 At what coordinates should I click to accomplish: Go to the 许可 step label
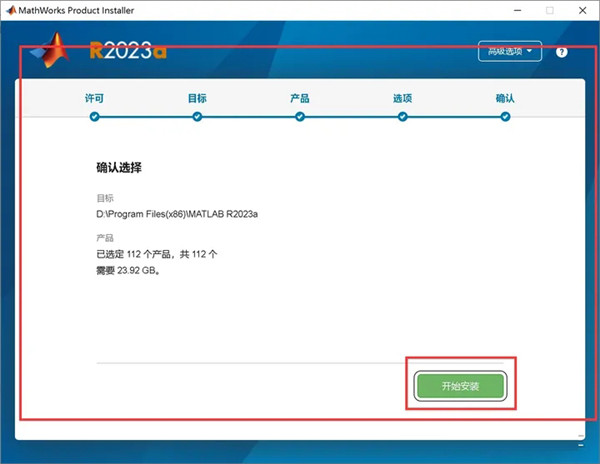click(94, 98)
